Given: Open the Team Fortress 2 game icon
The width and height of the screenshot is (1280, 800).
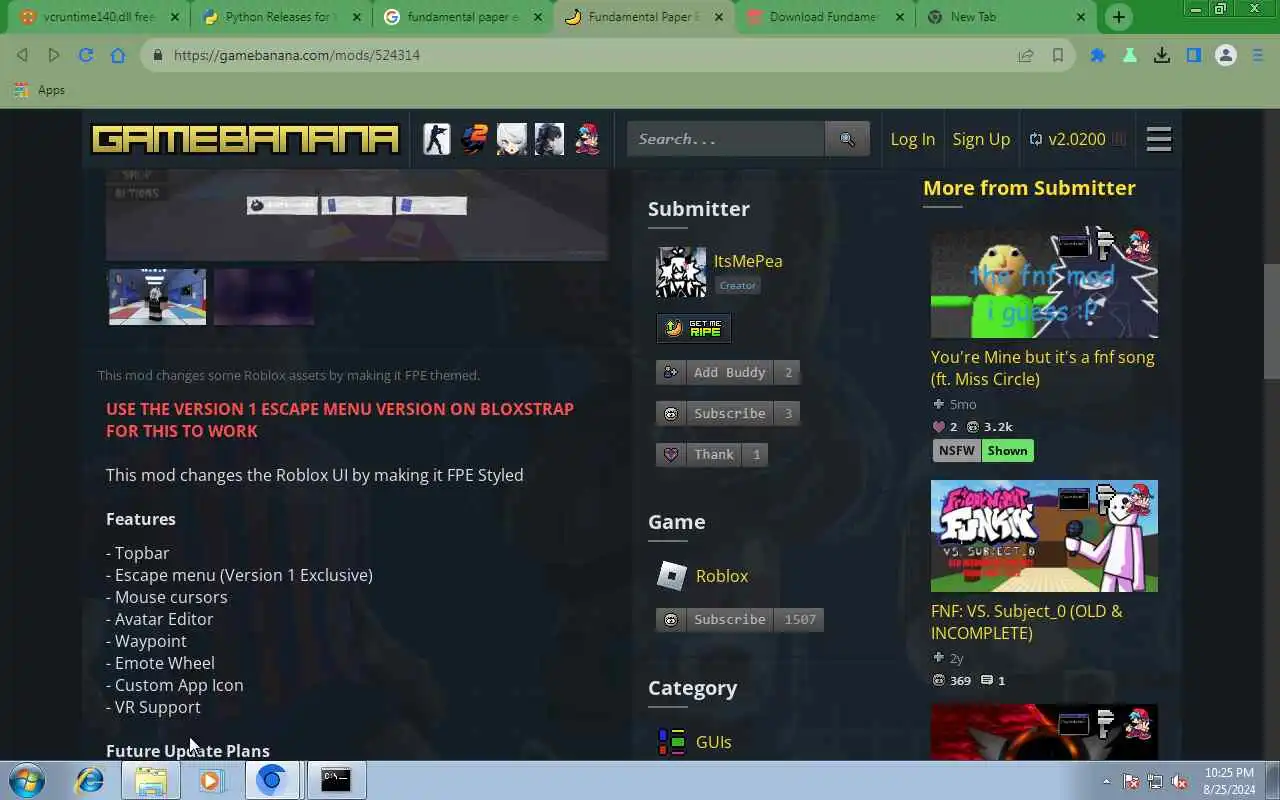Looking at the screenshot, I should coord(474,139).
